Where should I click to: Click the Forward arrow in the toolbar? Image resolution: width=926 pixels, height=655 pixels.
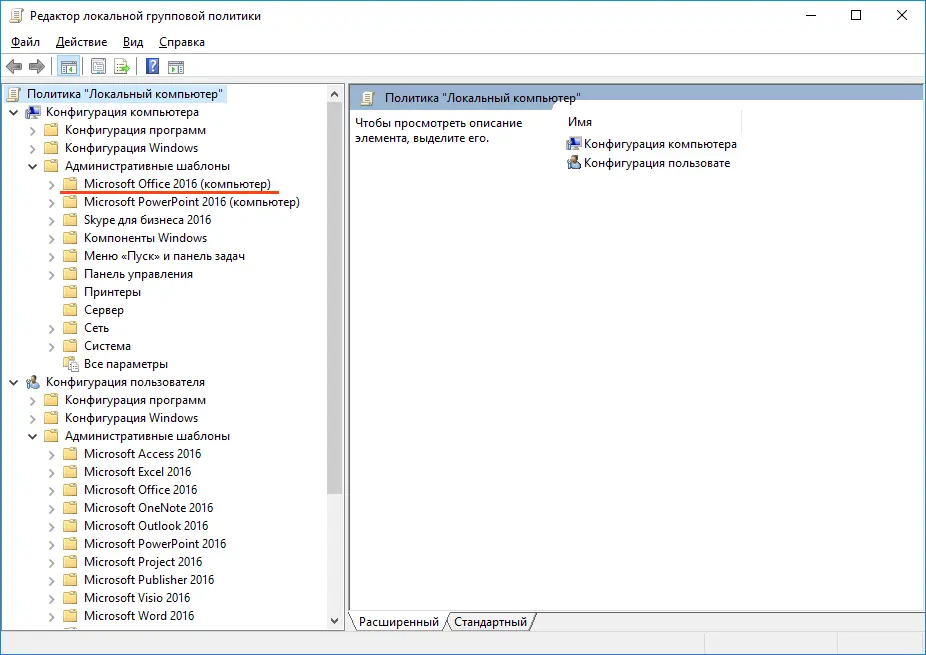tap(37, 67)
